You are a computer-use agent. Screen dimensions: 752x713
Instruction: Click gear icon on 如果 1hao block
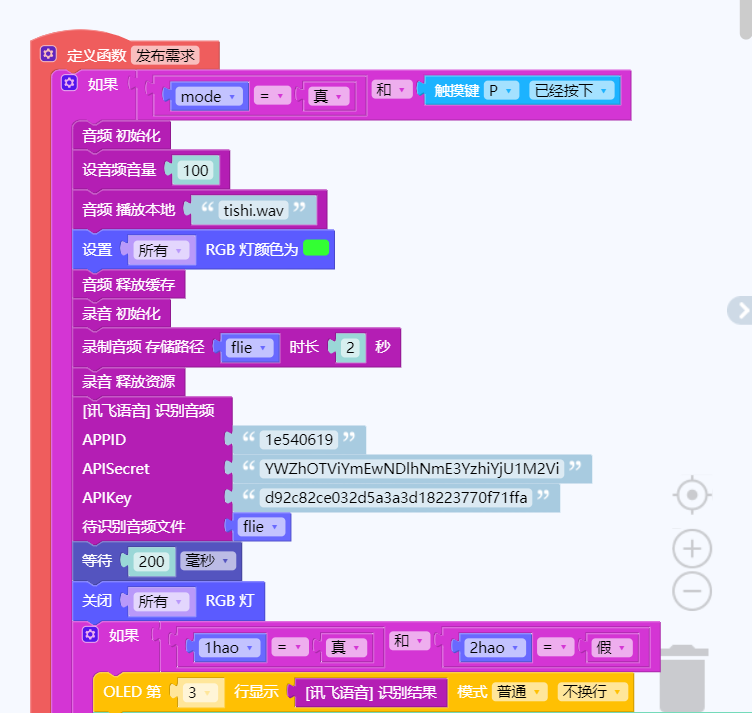pyautogui.click(x=90, y=634)
